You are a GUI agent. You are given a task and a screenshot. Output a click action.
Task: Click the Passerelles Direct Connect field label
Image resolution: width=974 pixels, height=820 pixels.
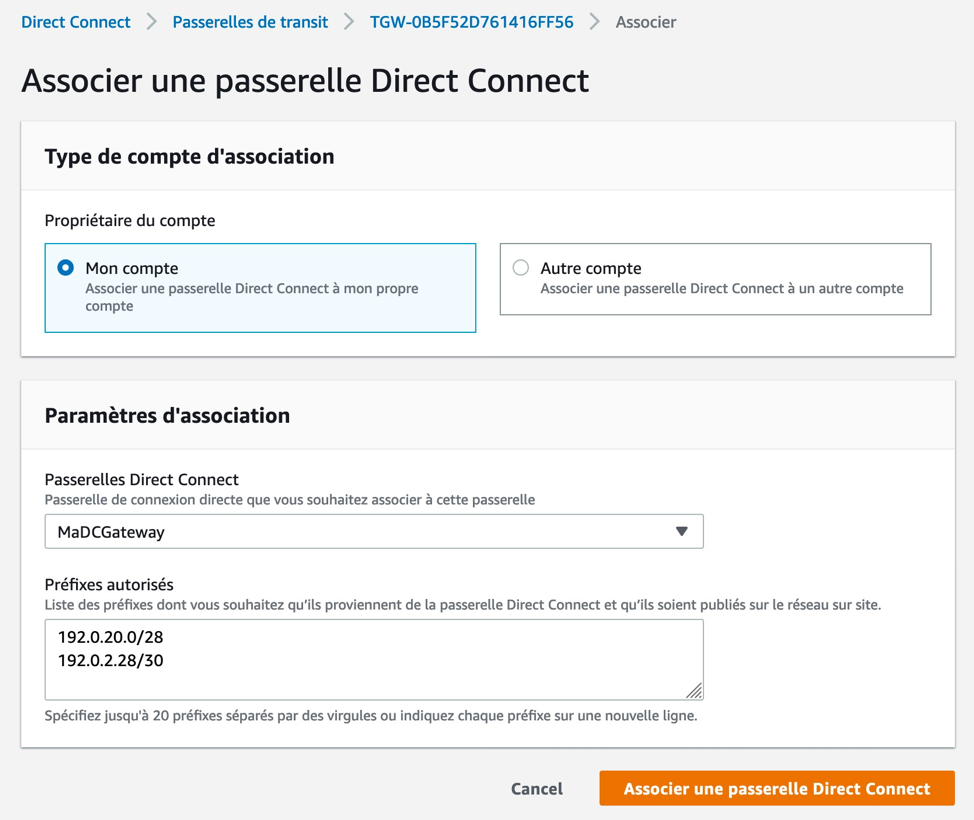tap(142, 479)
